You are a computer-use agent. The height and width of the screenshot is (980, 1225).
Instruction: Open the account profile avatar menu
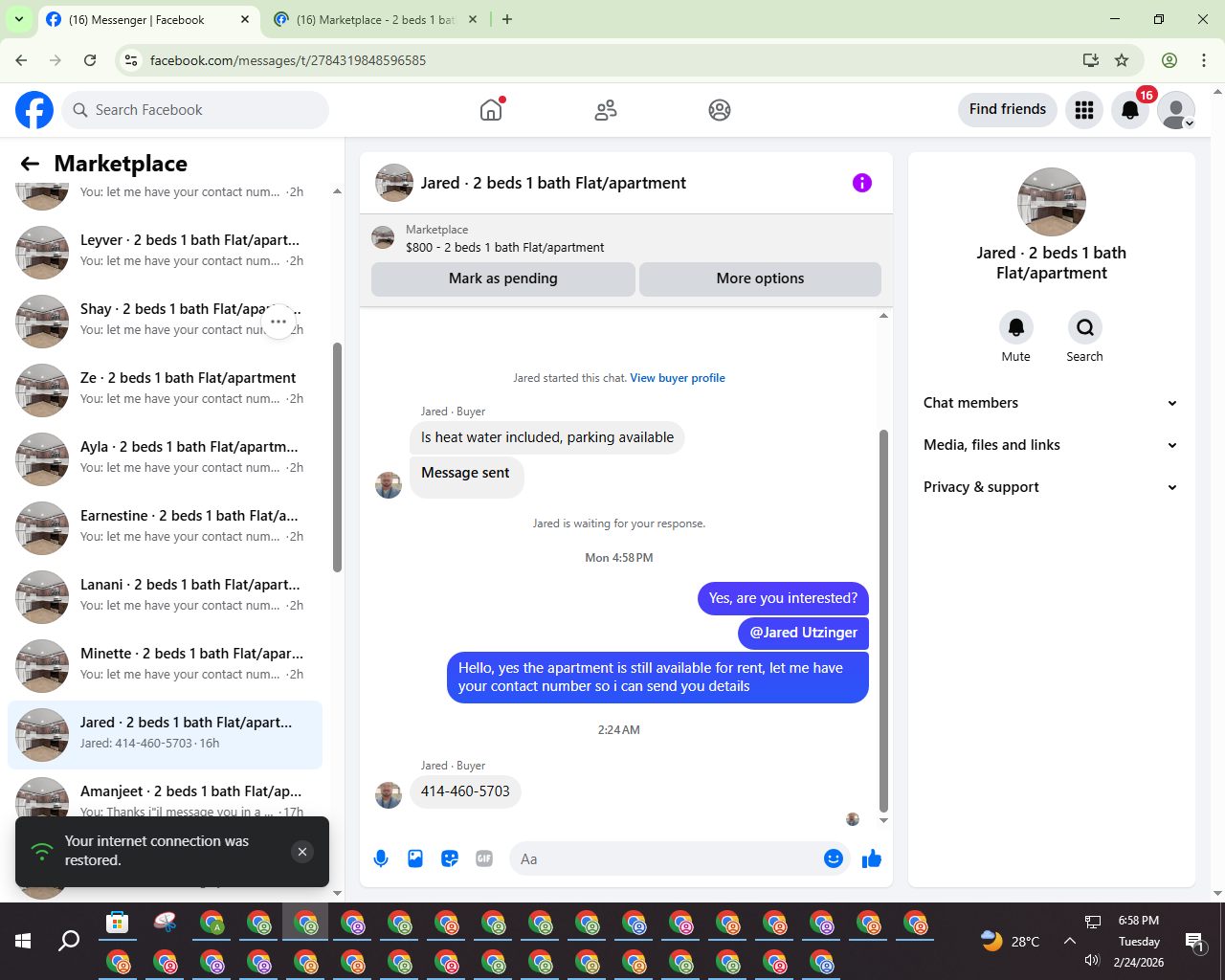click(x=1176, y=110)
